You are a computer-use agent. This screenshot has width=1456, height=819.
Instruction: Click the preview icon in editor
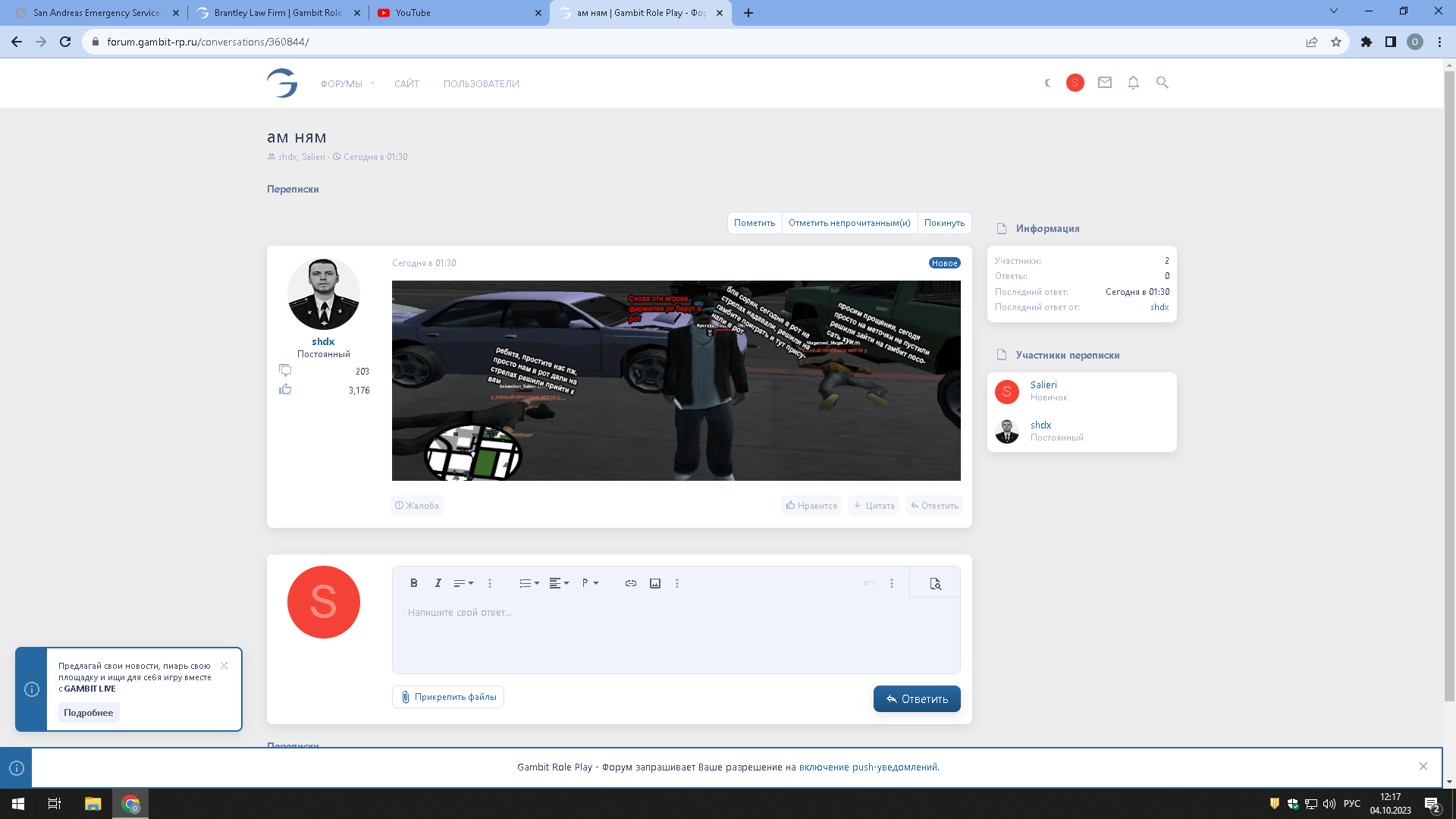coord(935,583)
